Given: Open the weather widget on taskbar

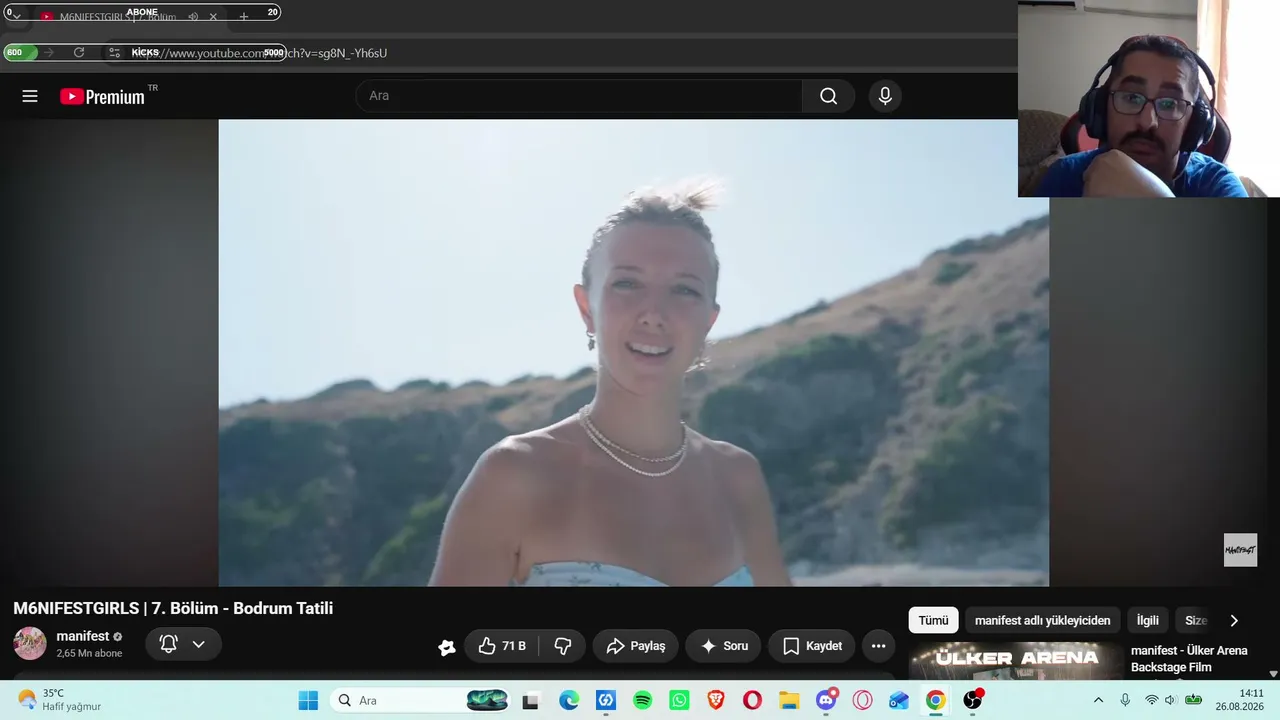Looking at the screenshot, I should point(60,700).
